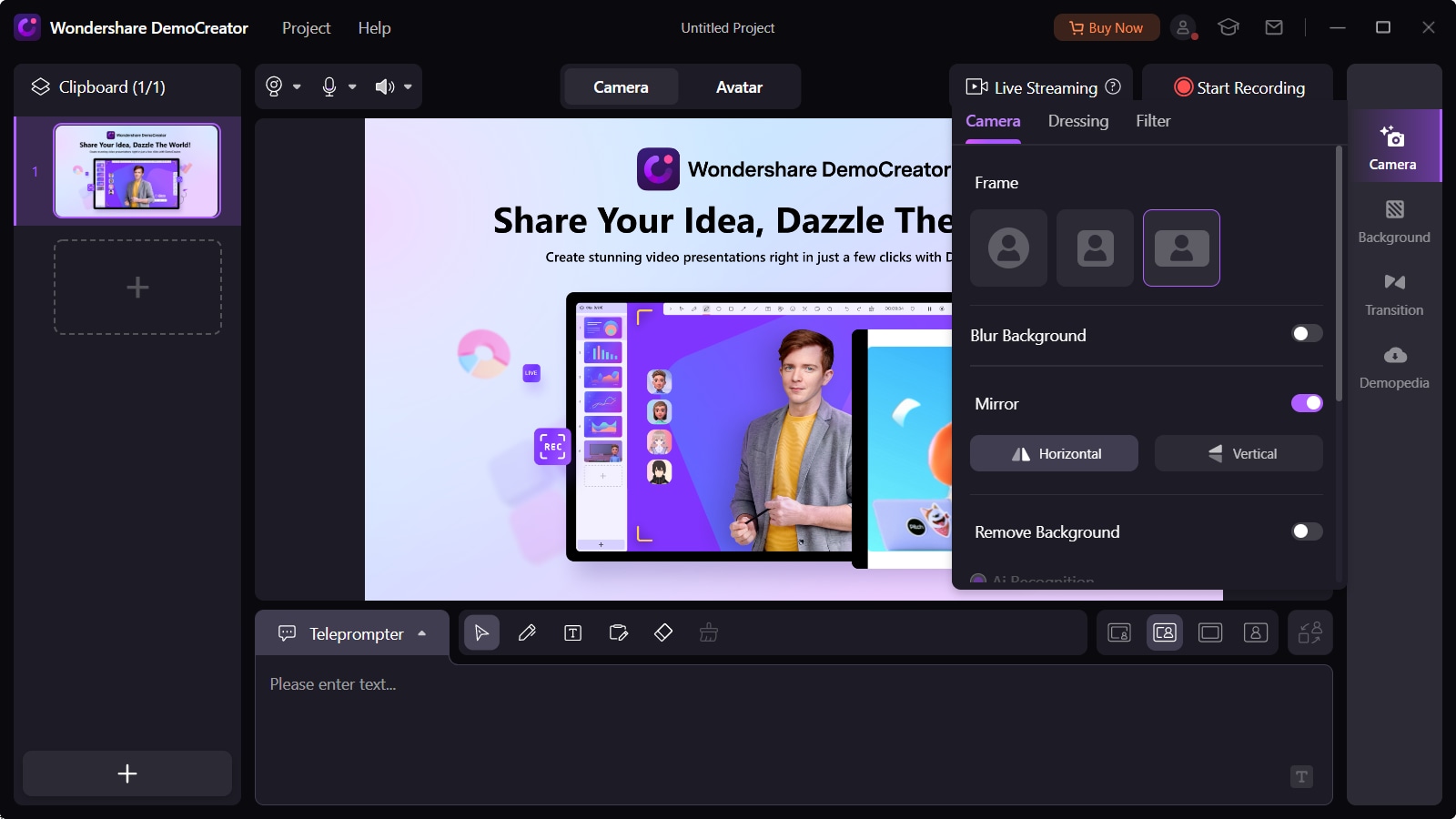Viewport: 1456px width, 819px height.
Task: Click the Wondershare DemoCreator logo icon in title bar
Action: [x=27, y=27]
